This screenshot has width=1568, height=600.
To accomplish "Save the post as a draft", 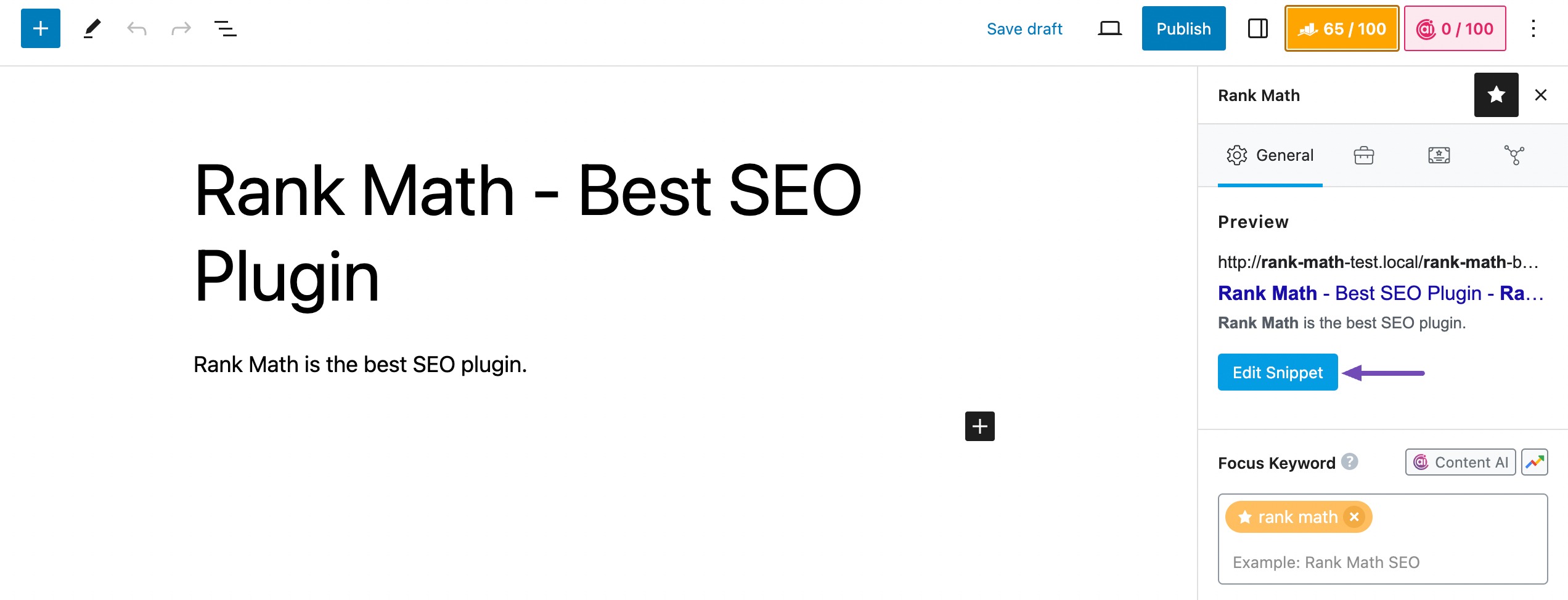I will 1025,28.
